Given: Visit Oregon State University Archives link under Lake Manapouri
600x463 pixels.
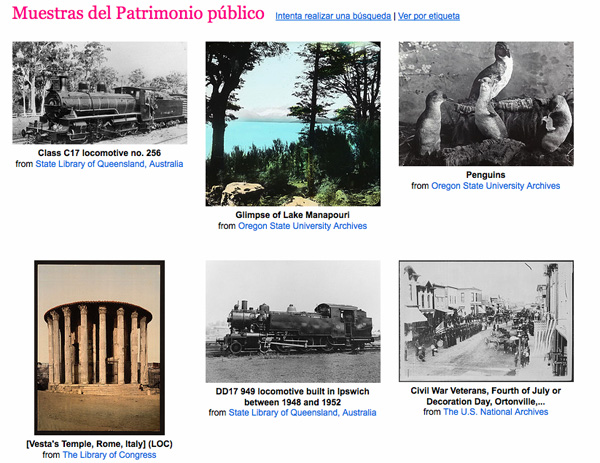Looking at the screenshot, I should 302,226.
